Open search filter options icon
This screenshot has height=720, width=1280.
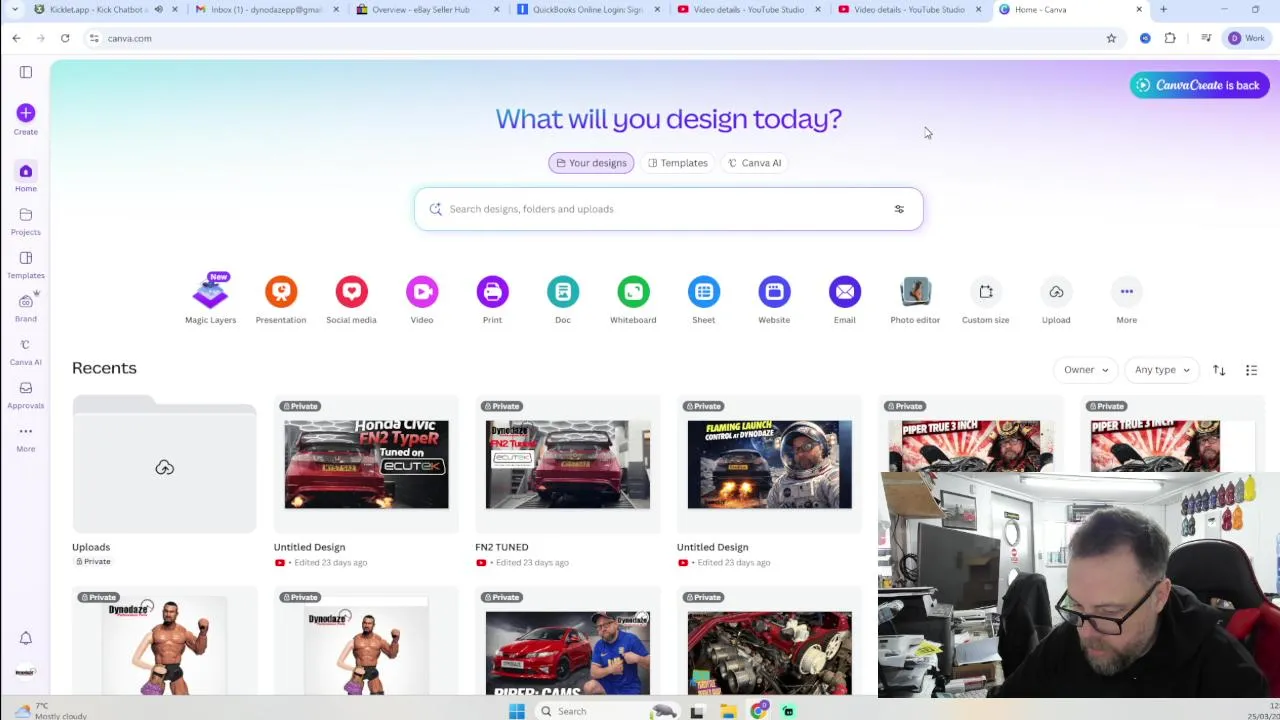[x=899, y=209]
